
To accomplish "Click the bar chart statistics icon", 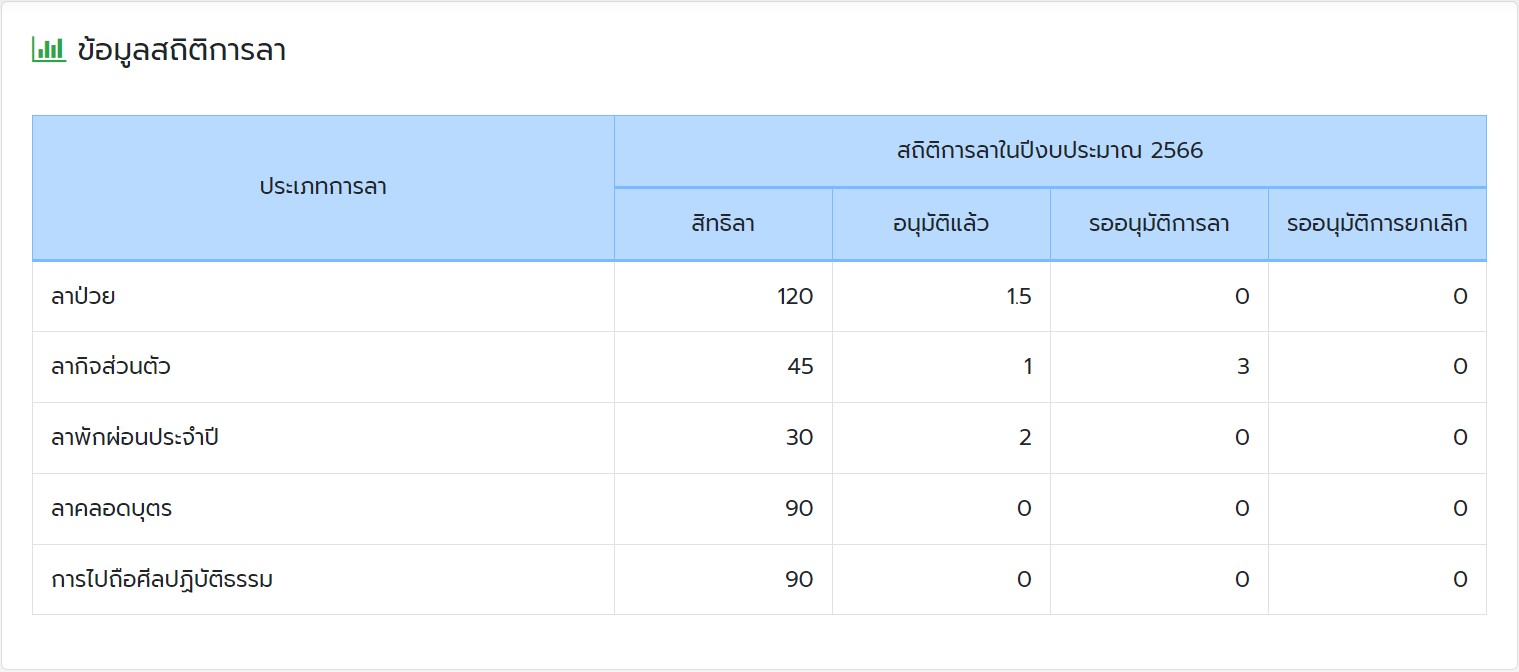I will coord(49,49).
